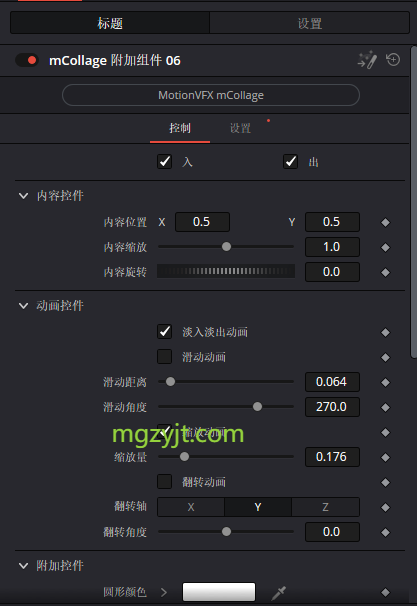
Task: Open the 设置 sub-tab beside 控制
Action: click(x=240, y=128)
